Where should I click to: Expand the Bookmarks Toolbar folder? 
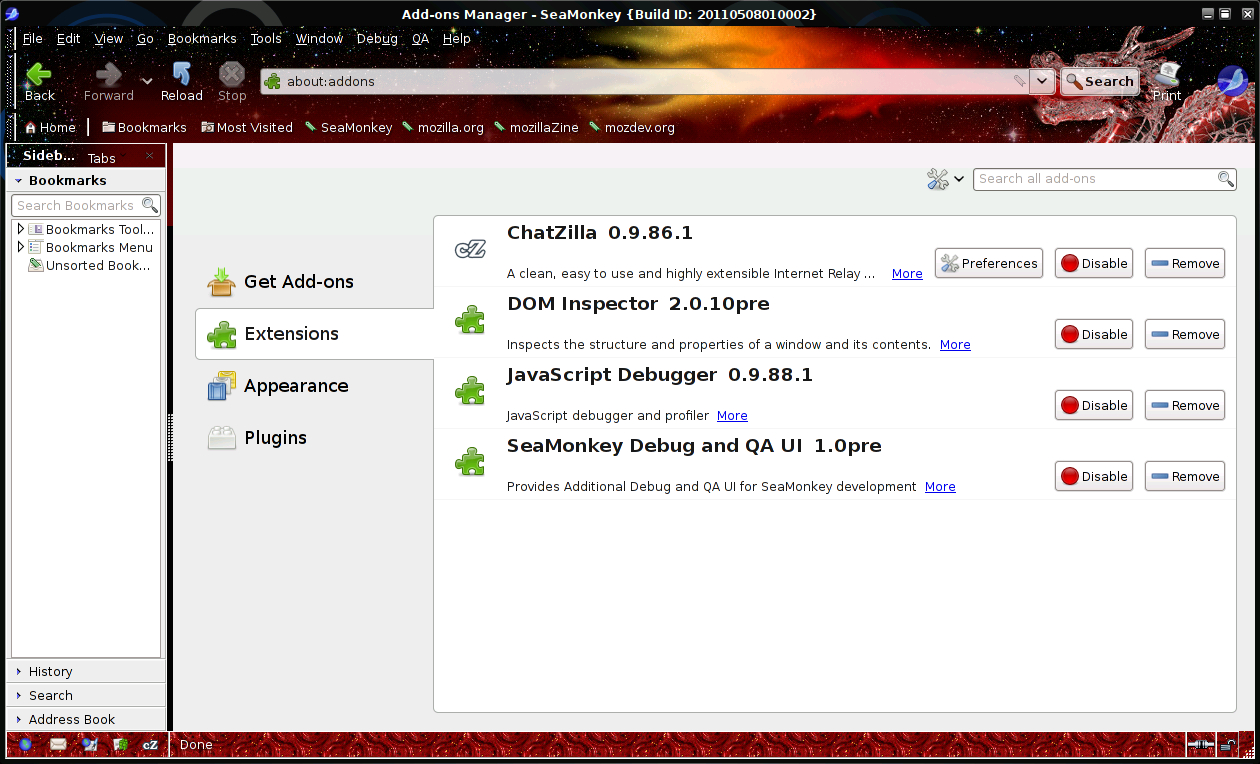(x=20, y=230)
